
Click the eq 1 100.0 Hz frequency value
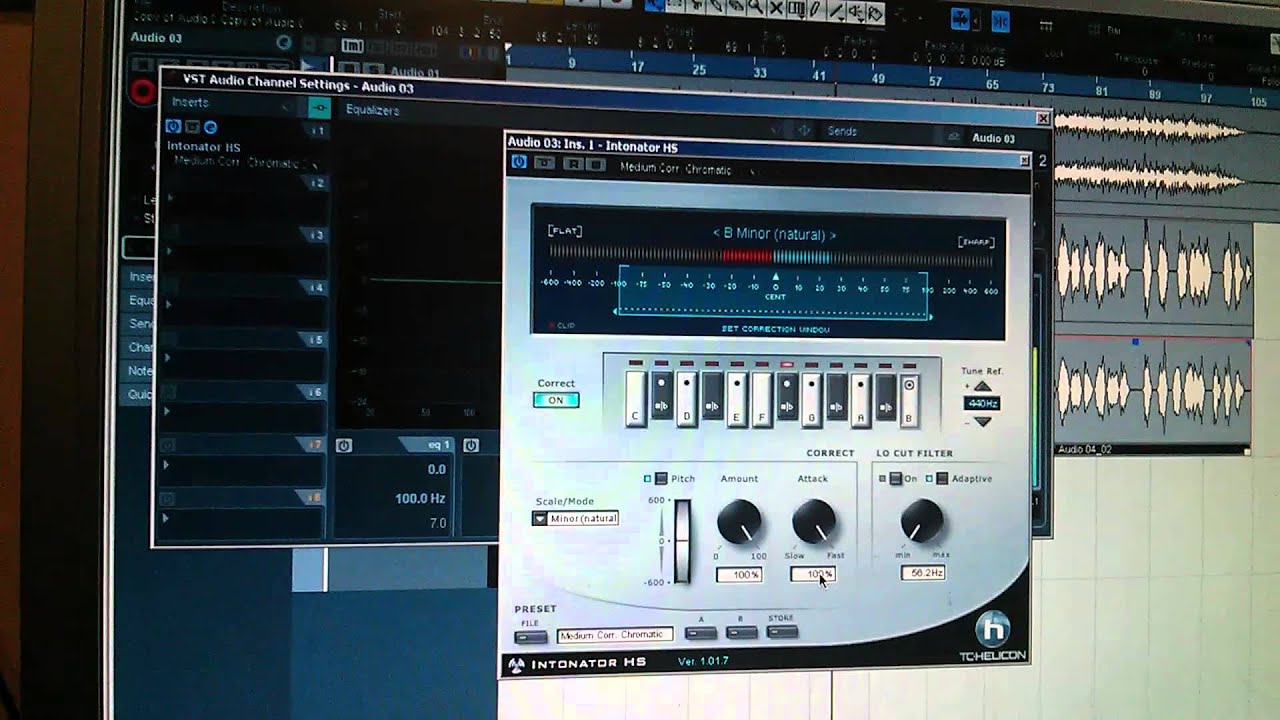click(420, 498)
